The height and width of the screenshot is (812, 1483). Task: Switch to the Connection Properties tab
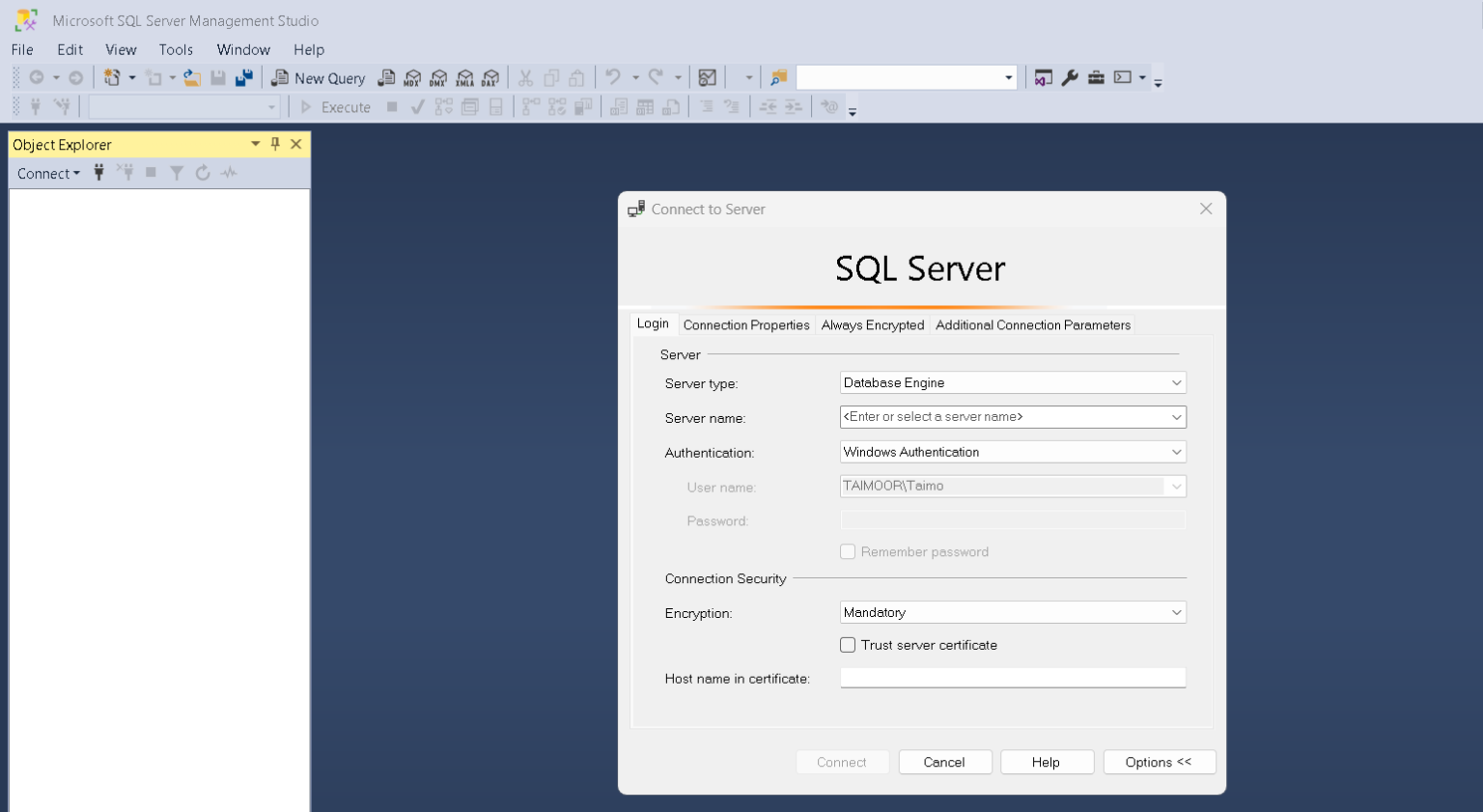coord(745,325)
